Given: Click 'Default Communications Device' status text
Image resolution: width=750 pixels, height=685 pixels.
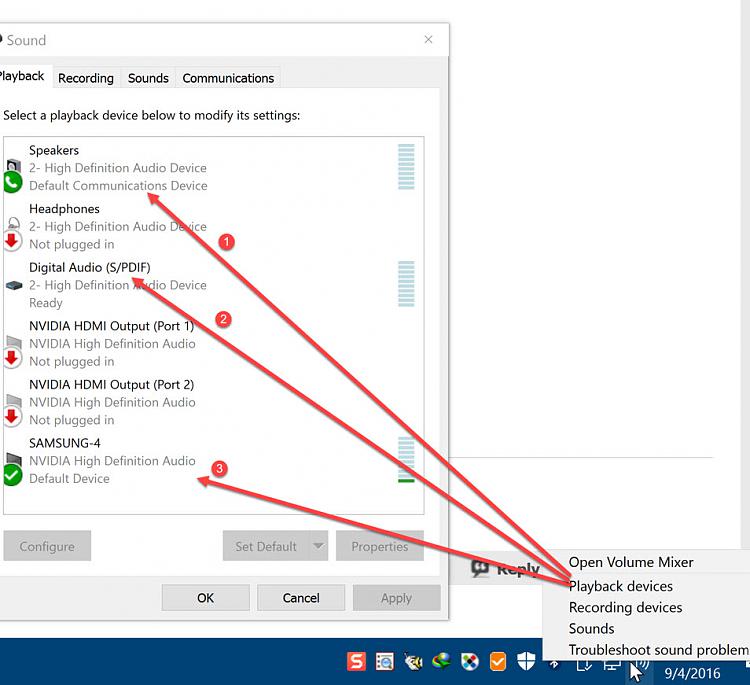Looking at the screenshot, I should point(118,186).
